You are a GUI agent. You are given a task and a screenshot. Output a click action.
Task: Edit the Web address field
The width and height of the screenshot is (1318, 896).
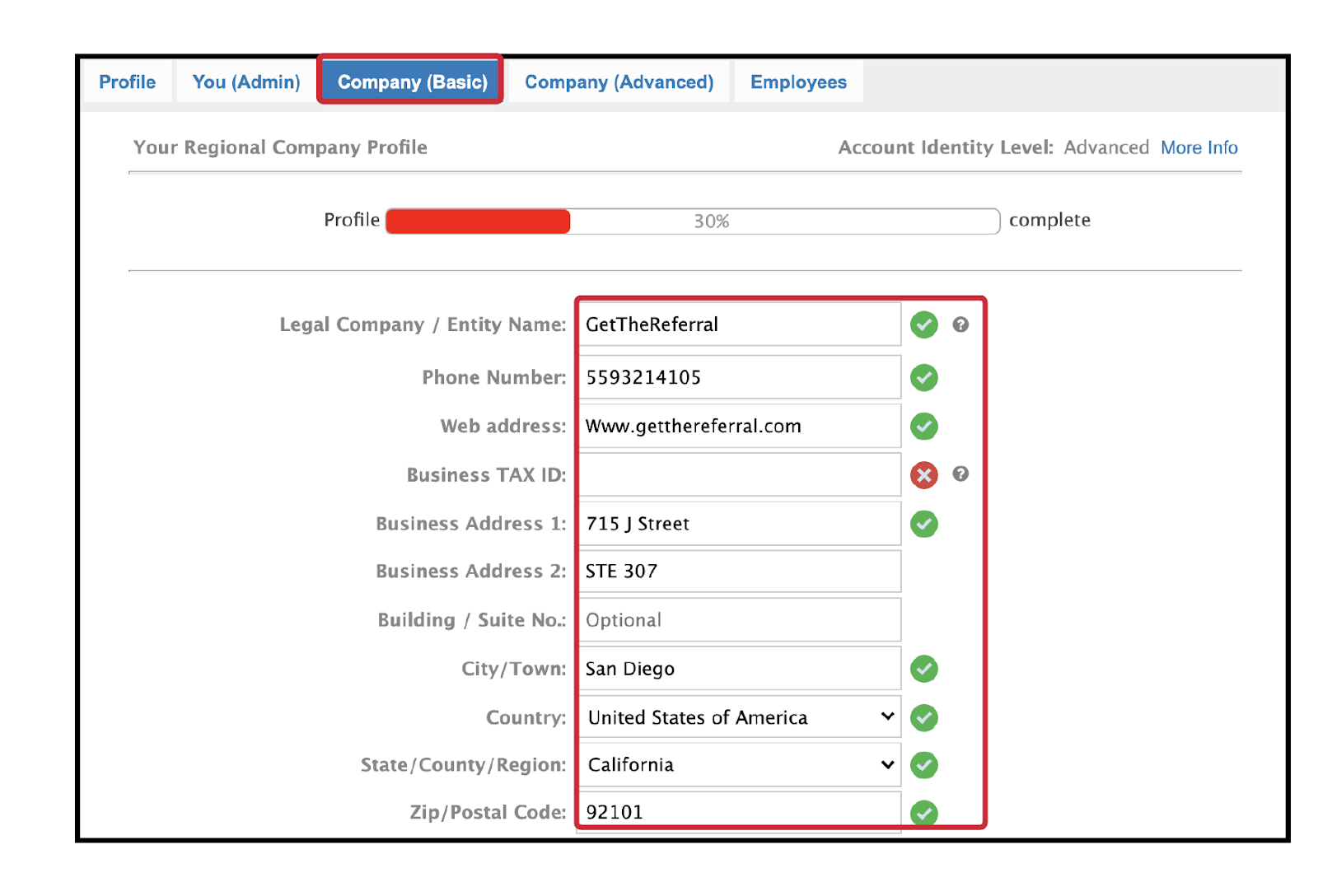click(740, 426)
